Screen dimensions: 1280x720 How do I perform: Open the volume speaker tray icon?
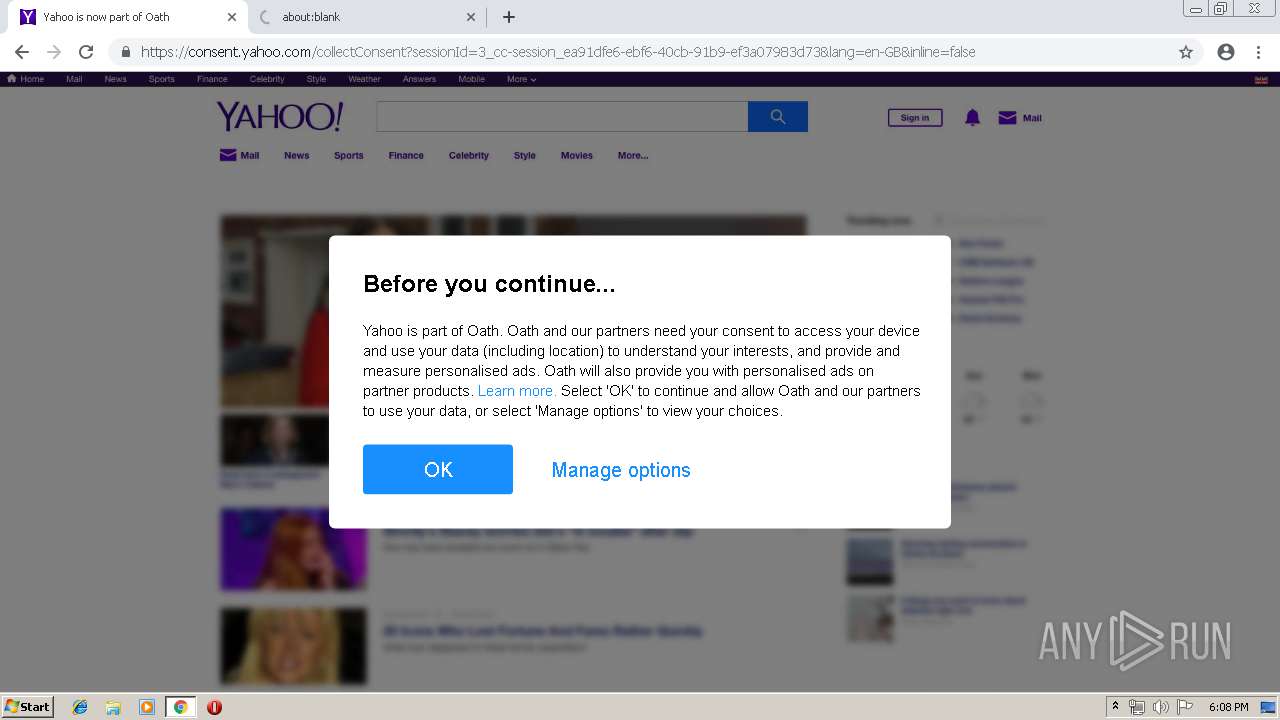tap(1160, 707)
